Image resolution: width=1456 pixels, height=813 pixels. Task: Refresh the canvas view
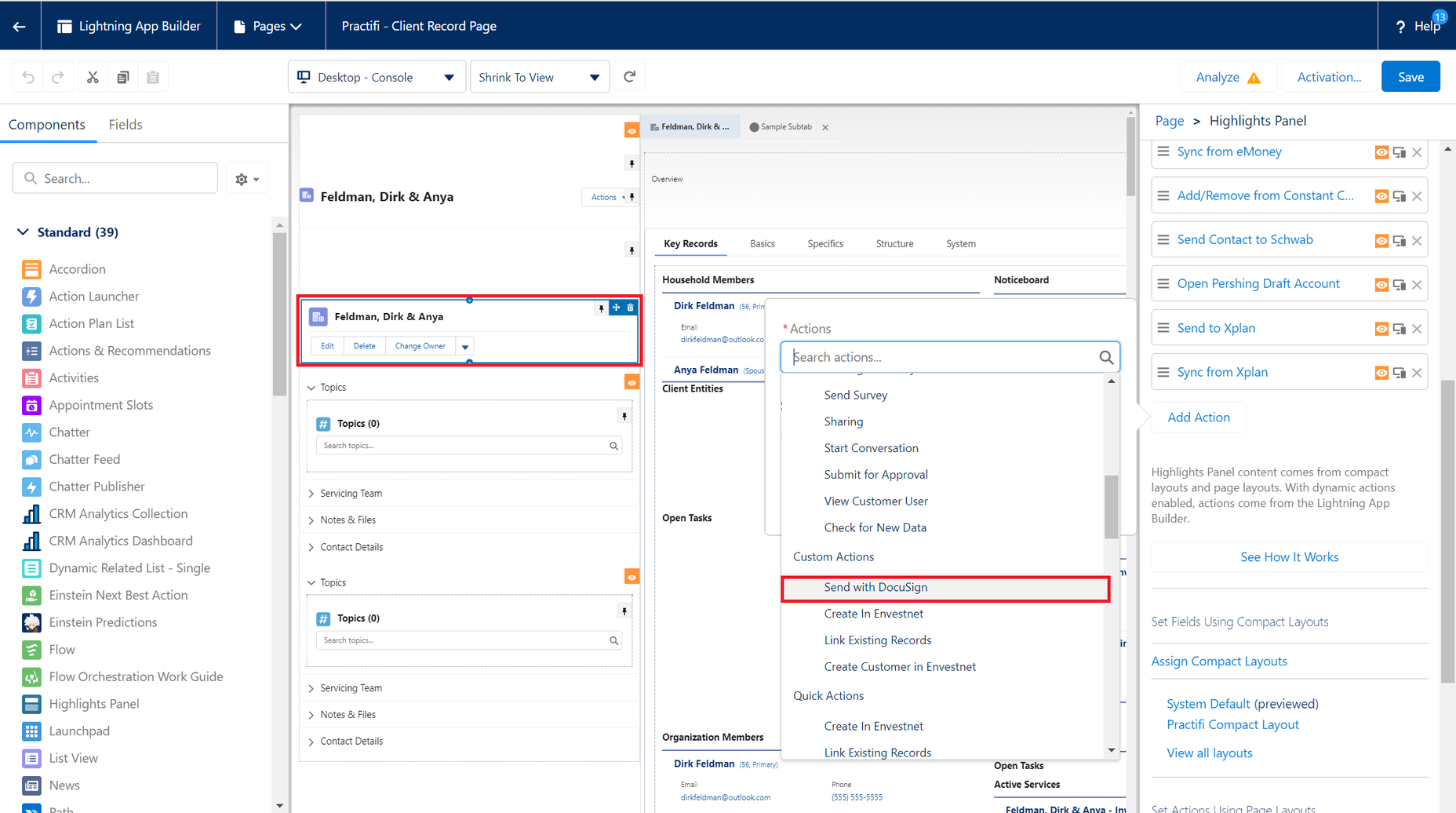tap(629, 77)
